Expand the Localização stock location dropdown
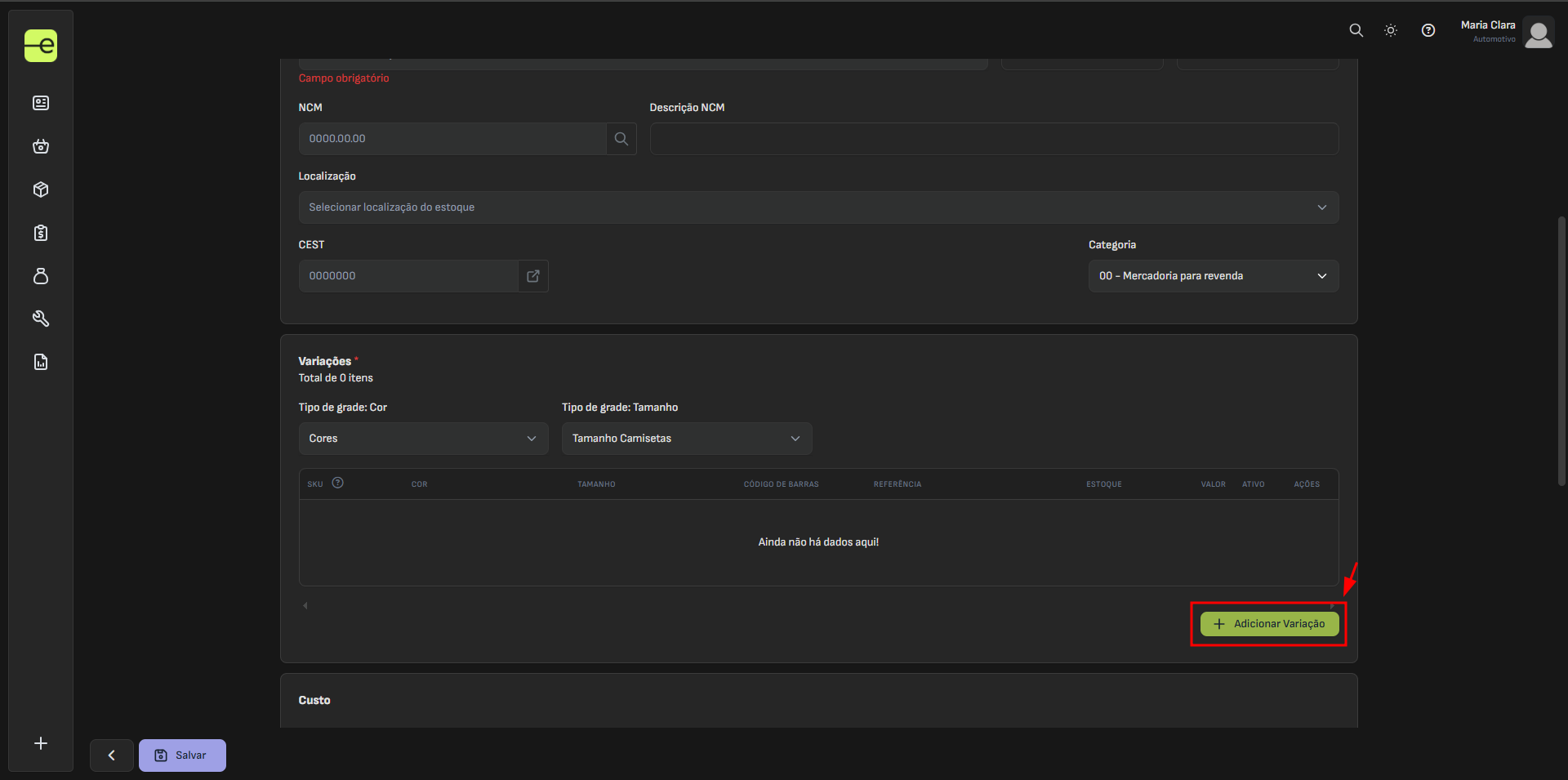The height and width of the screenshot is (780, 1568). 817,207
